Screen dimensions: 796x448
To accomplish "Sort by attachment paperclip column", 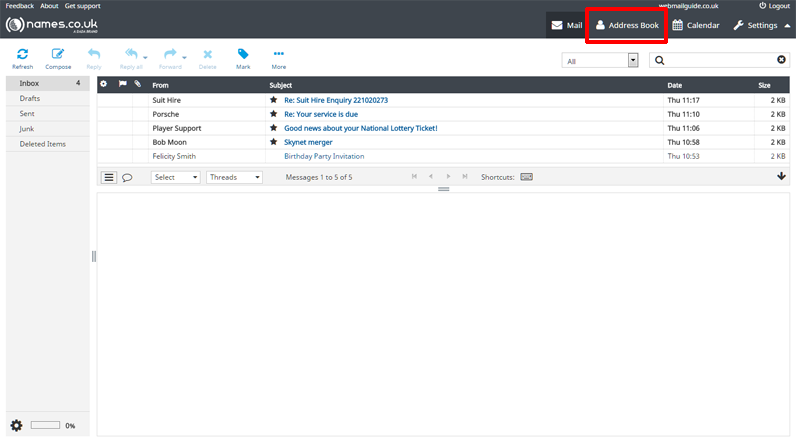I will (138, 84).
